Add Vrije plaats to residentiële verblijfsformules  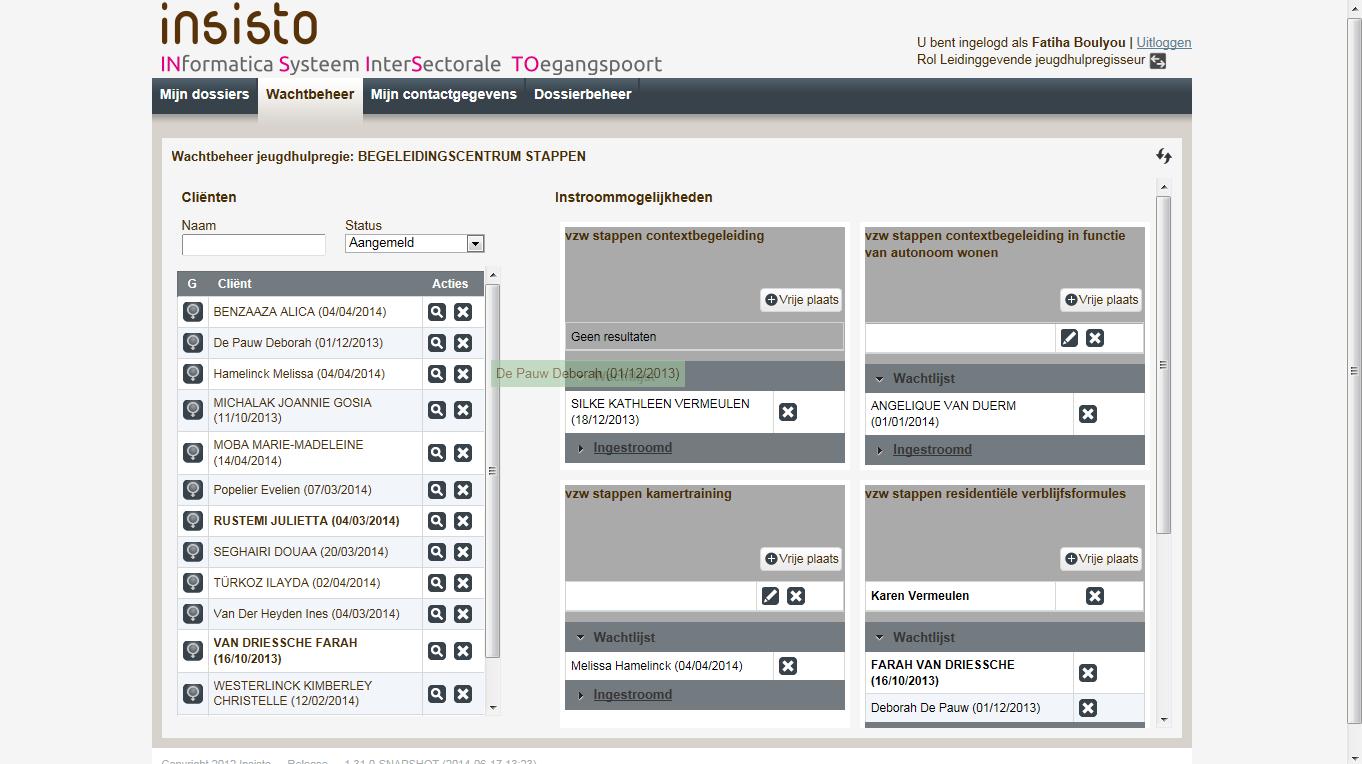[x=1101, y=559]
